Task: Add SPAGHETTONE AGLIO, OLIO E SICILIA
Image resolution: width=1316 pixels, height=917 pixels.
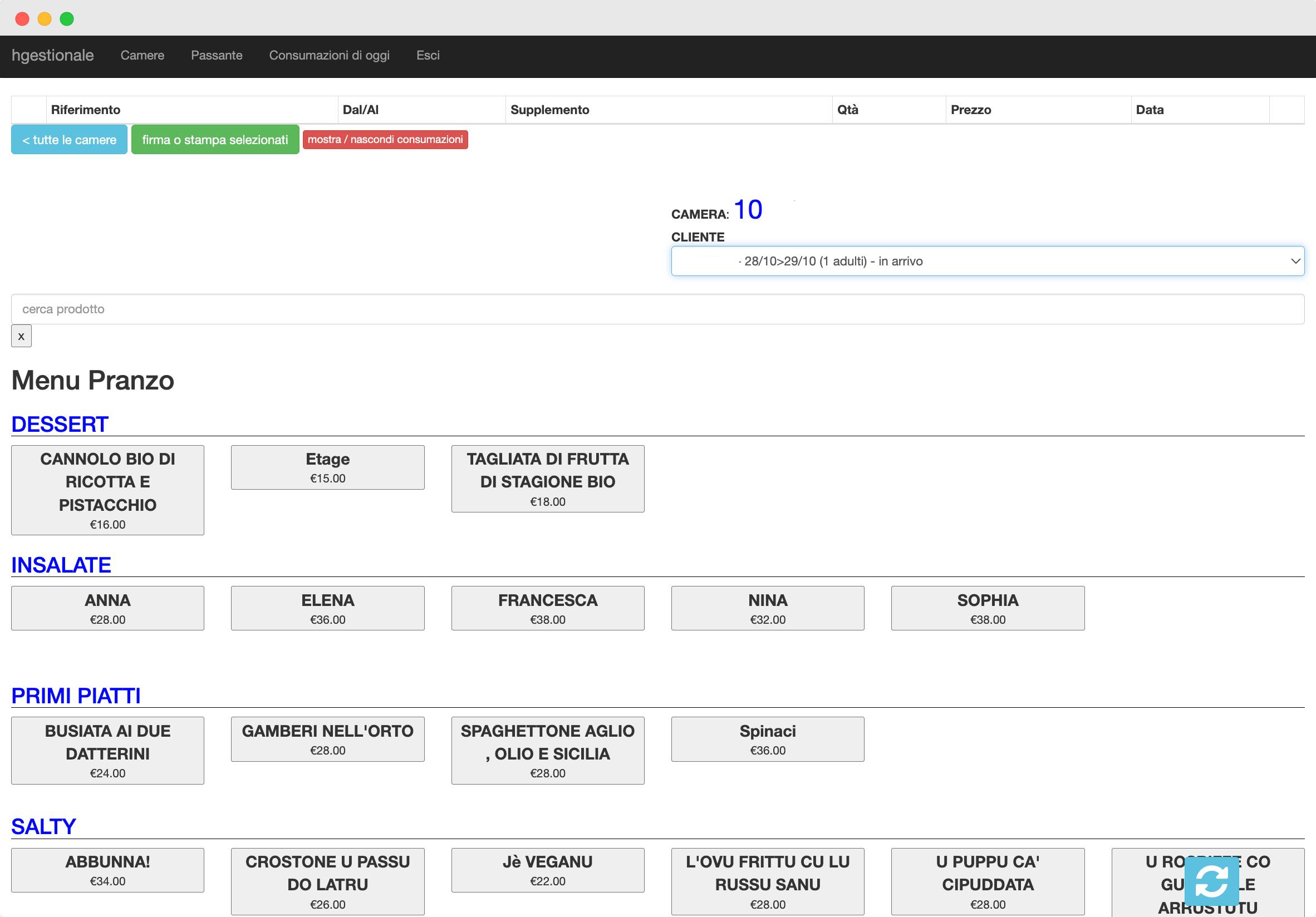Action: [548, 751]
